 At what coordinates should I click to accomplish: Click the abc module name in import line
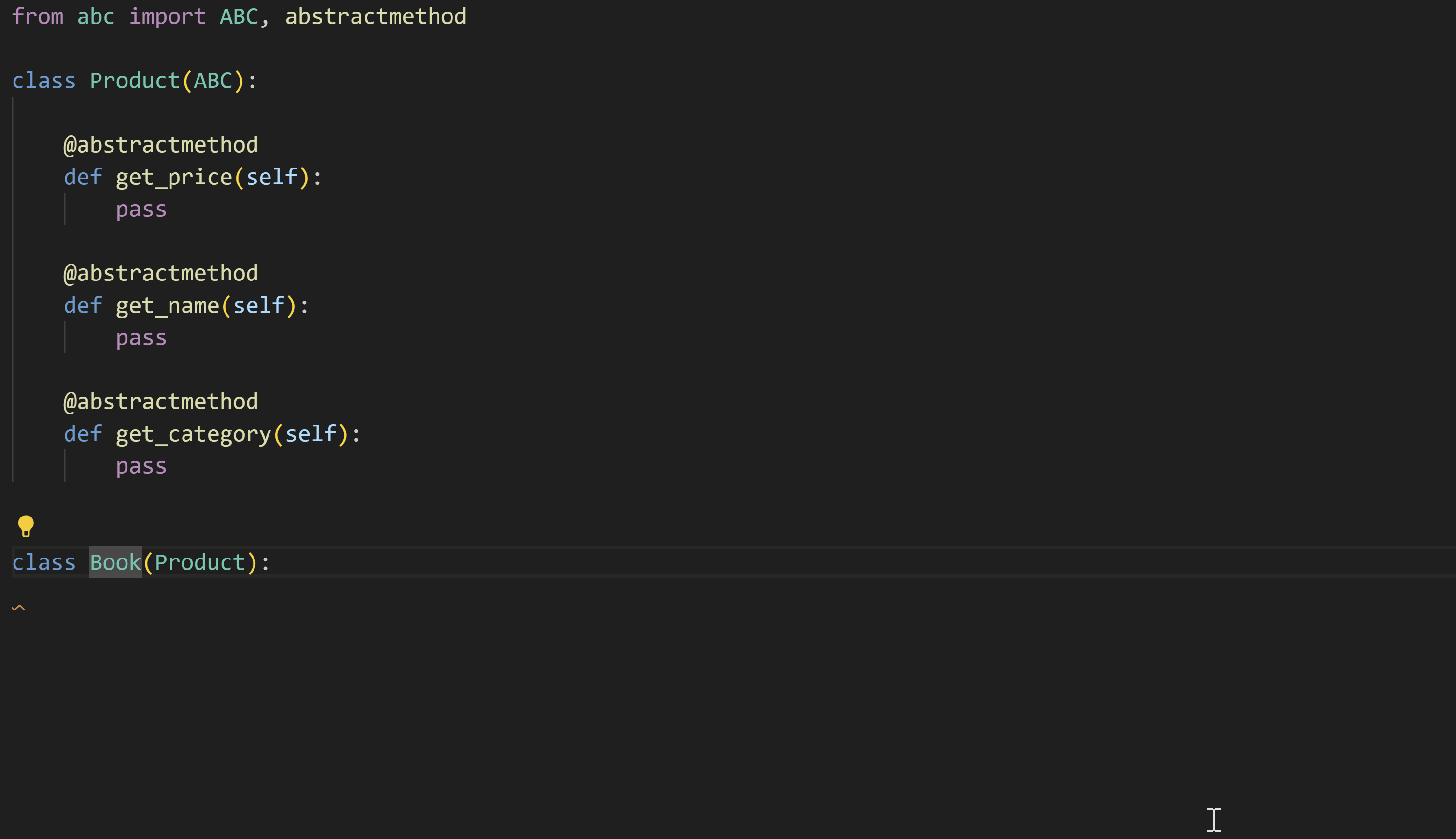(96, 16)
